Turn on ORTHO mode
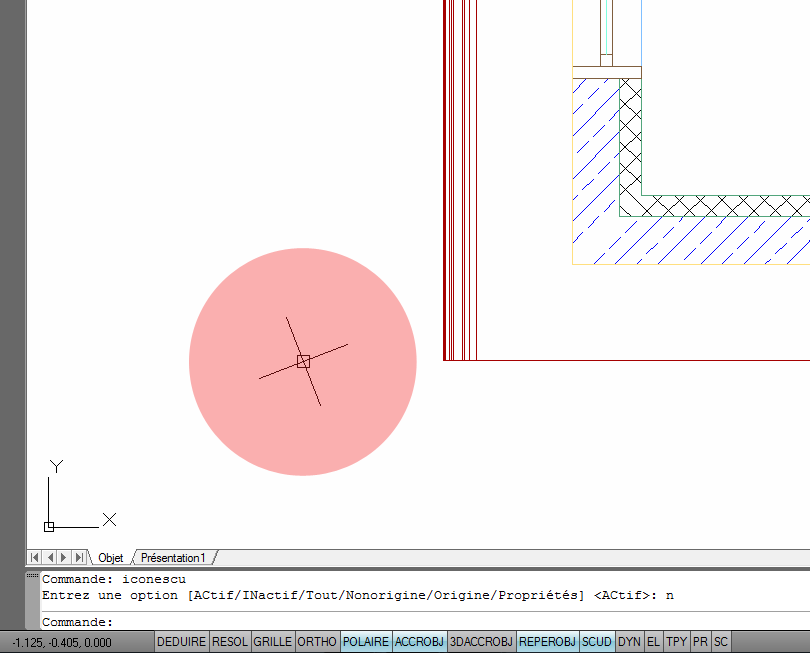This screenshot has width=810, height=653. (x=317, y=641)
